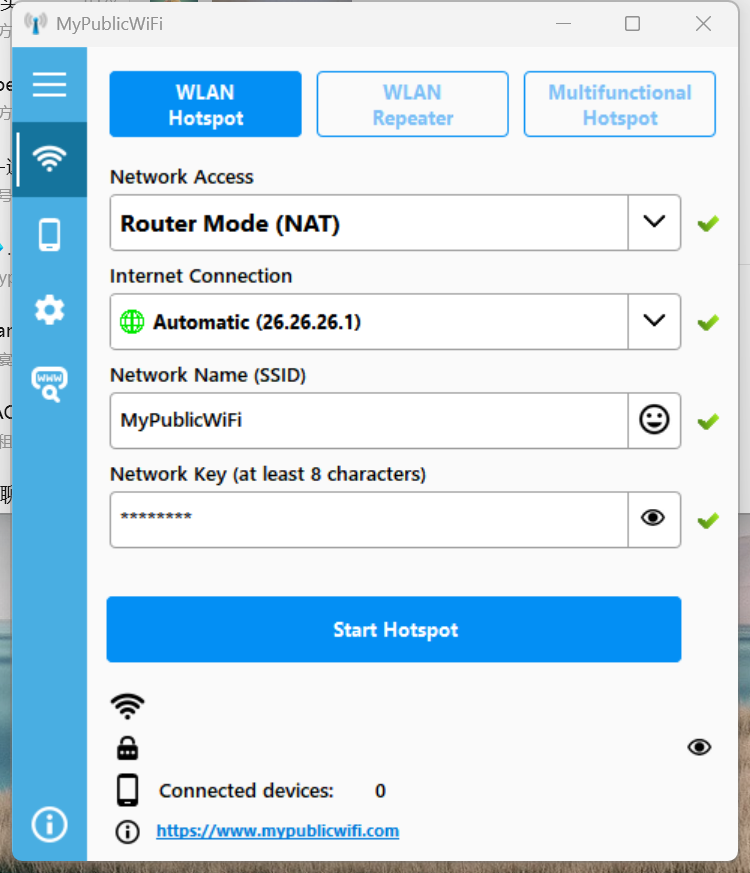This screenshot has width=750, height=873.
Task: Expand the Internet Connection dropdown arrow
Action: point(654,321)
